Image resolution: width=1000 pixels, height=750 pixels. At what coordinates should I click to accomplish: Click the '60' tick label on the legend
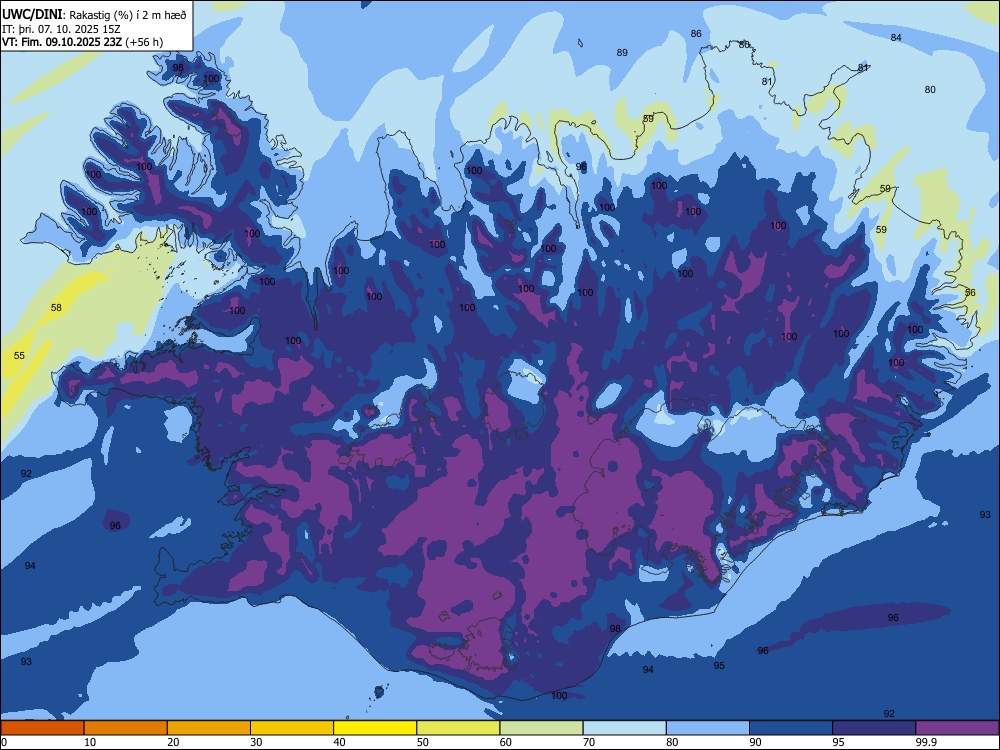[x=506, y=742]
